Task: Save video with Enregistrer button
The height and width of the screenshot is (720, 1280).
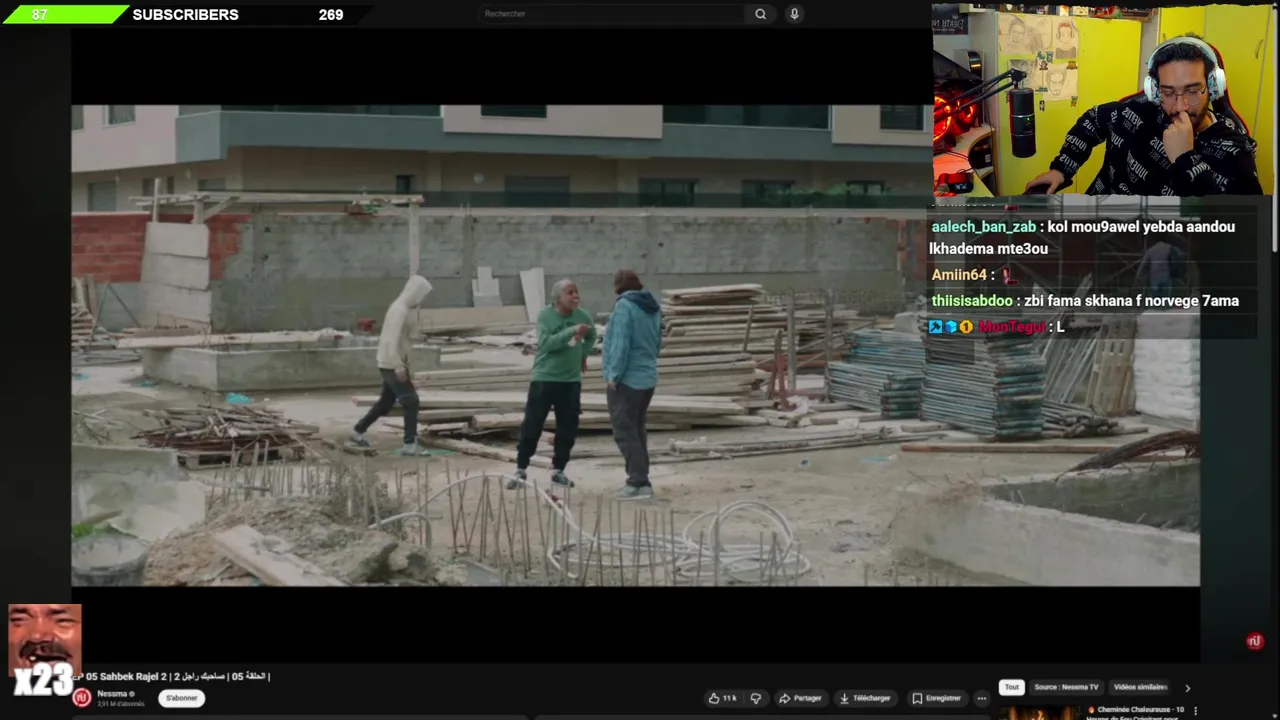Action: (937, 698)
